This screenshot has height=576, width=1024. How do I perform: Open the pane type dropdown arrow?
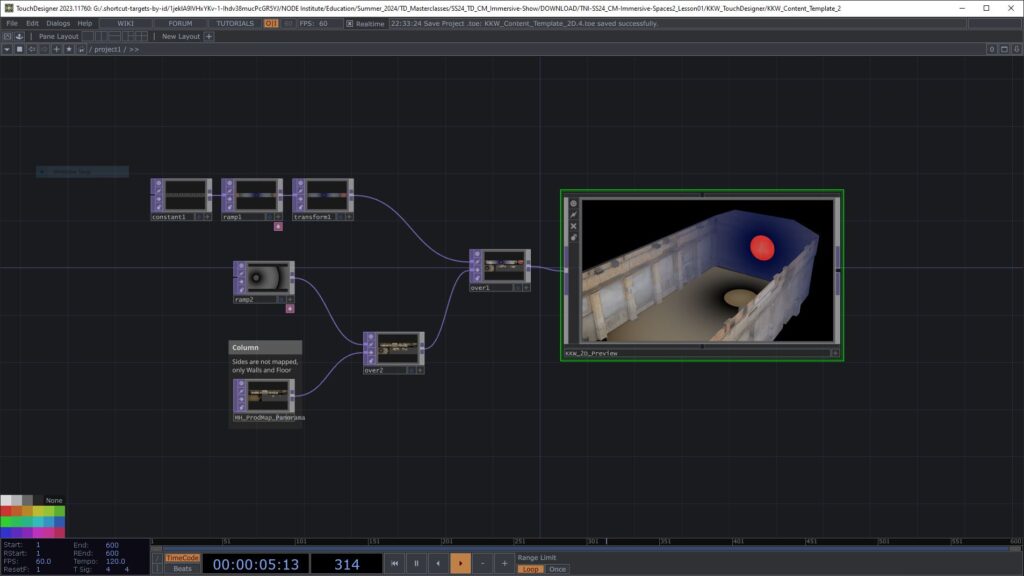click(7, 48)
